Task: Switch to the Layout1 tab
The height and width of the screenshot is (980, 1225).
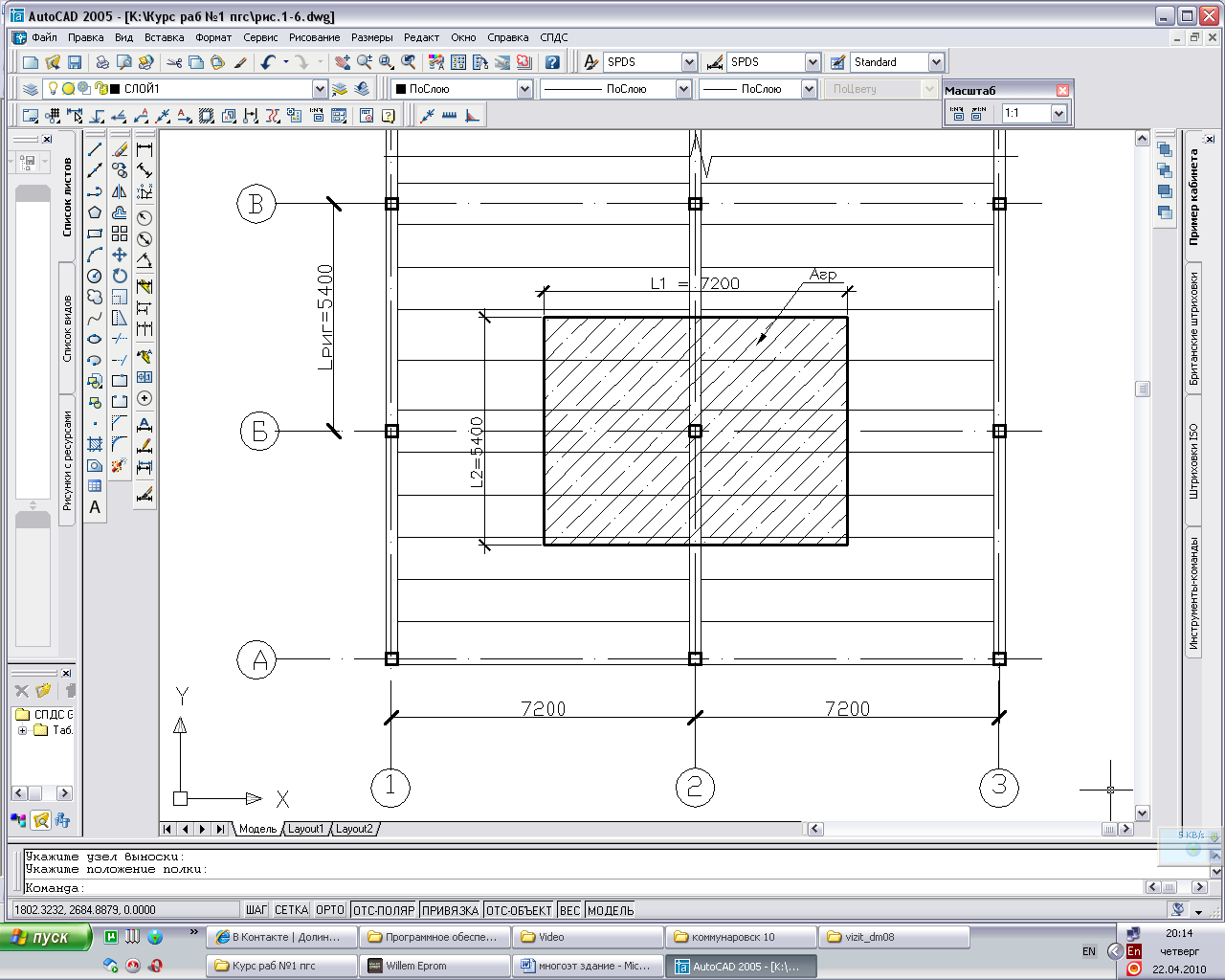Action: (x=306, y=829)
